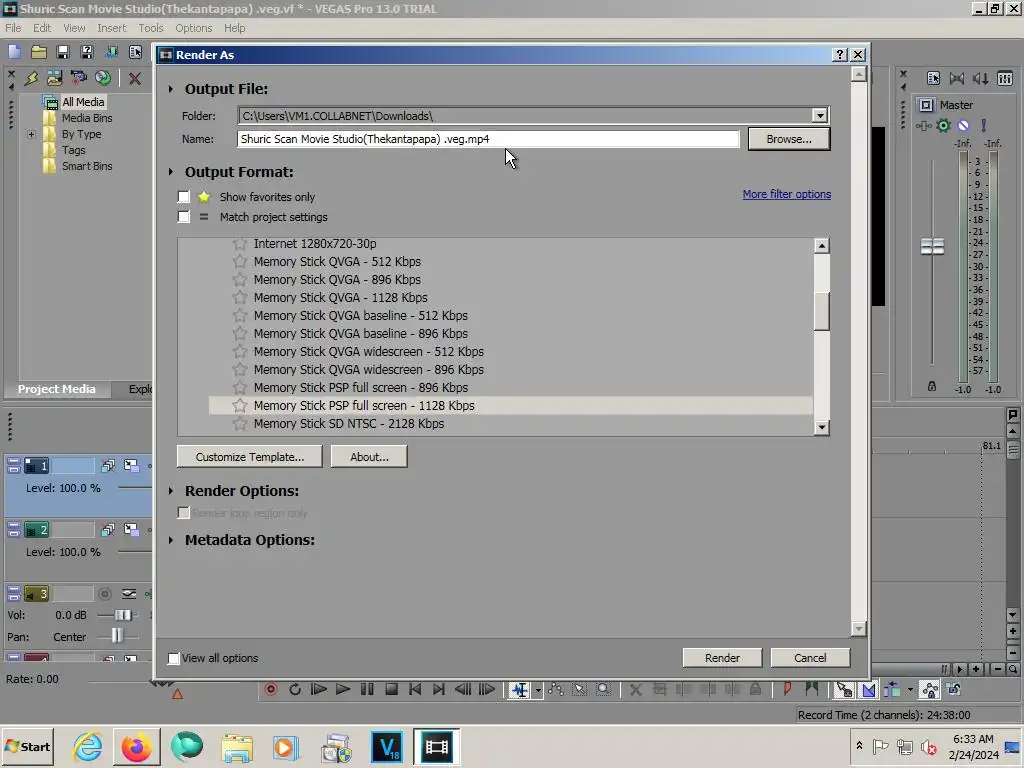
Task: Open the File menu
Action: coord(13,28)
